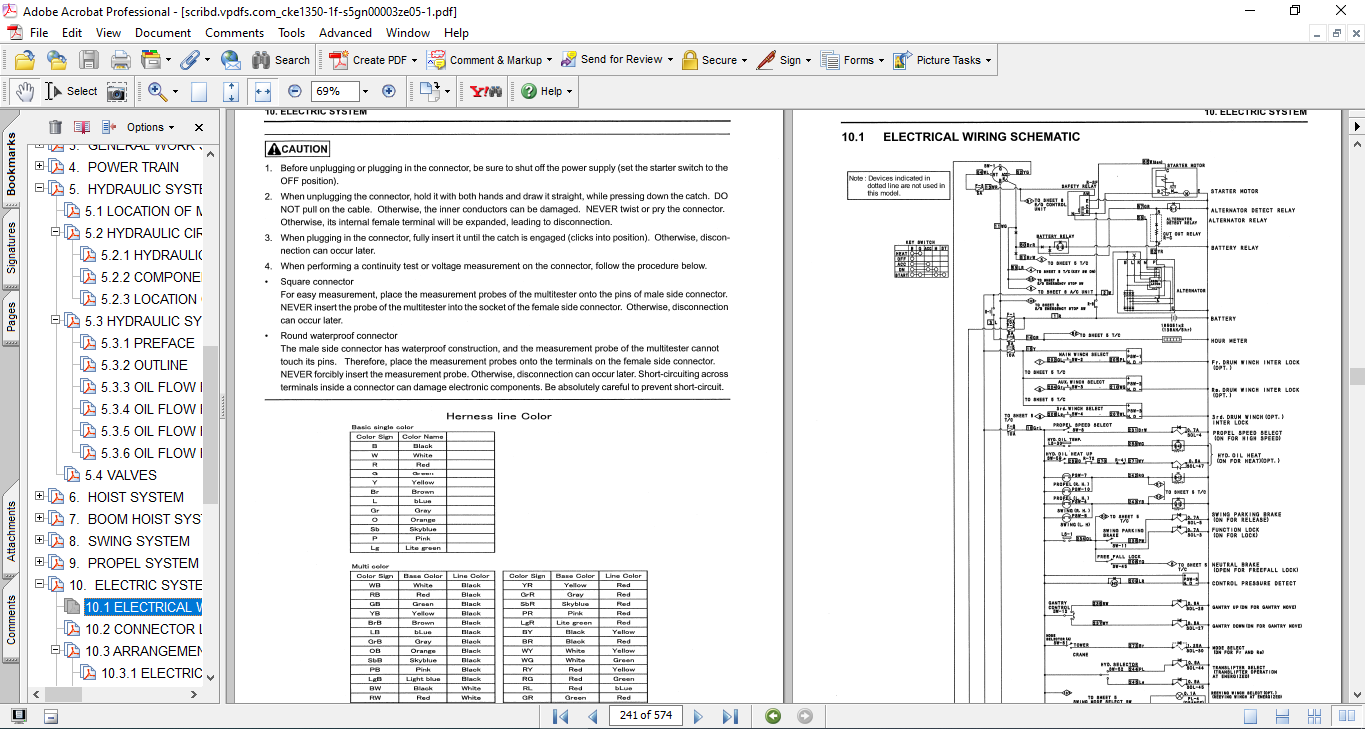Enable Single Page layout view
Viewport: 1365px width, 729px height.
[x=1250, y=716]
